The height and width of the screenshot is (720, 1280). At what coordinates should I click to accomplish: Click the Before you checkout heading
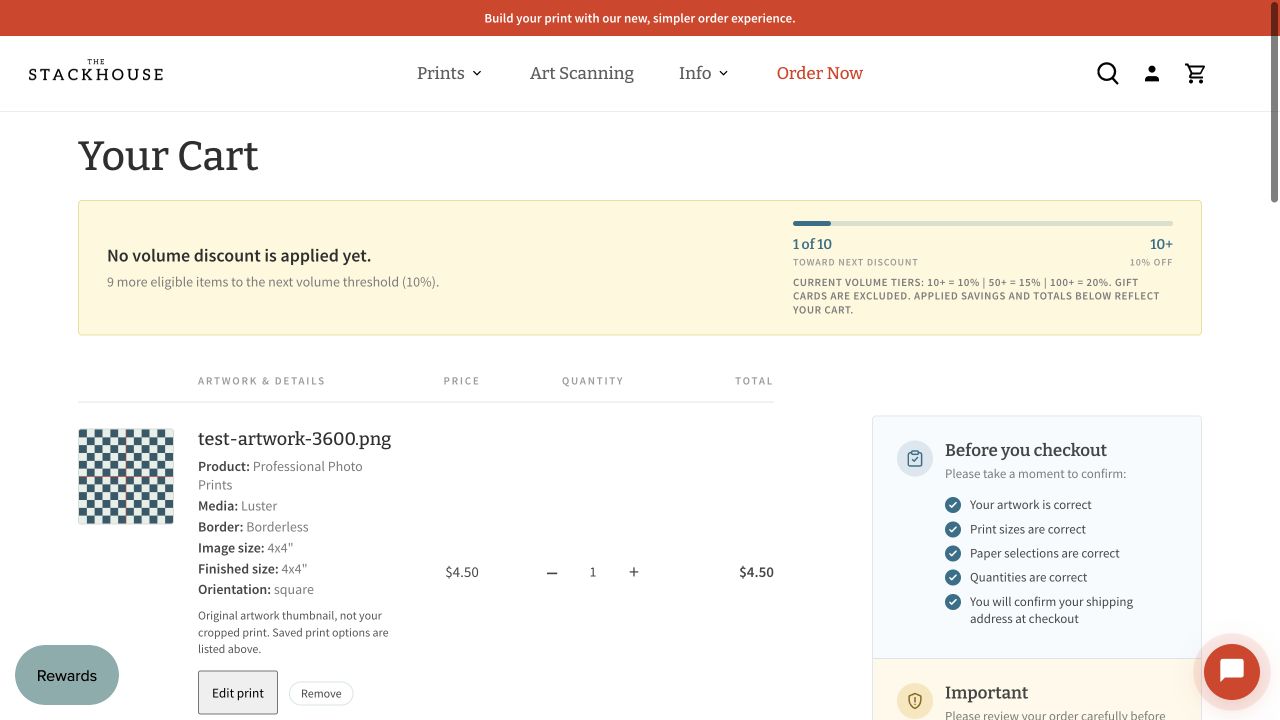(x=1026, y=450)
